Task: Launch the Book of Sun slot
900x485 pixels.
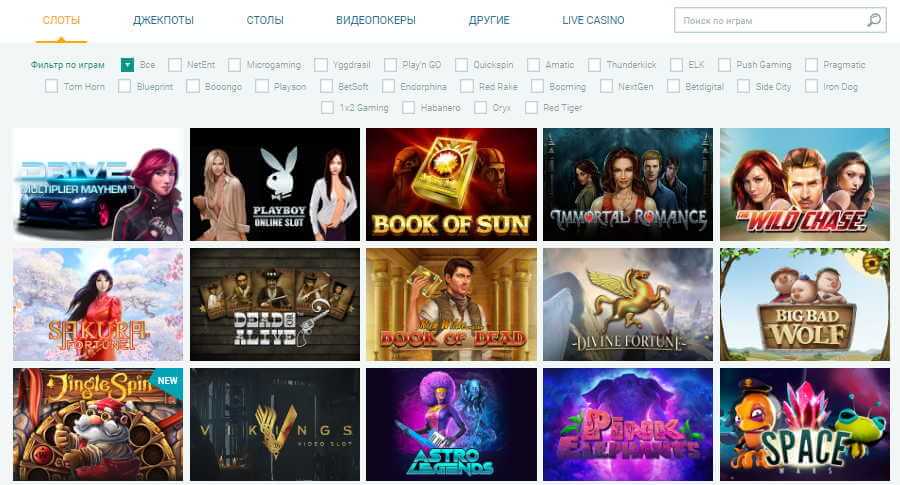Action: point(451,184)
